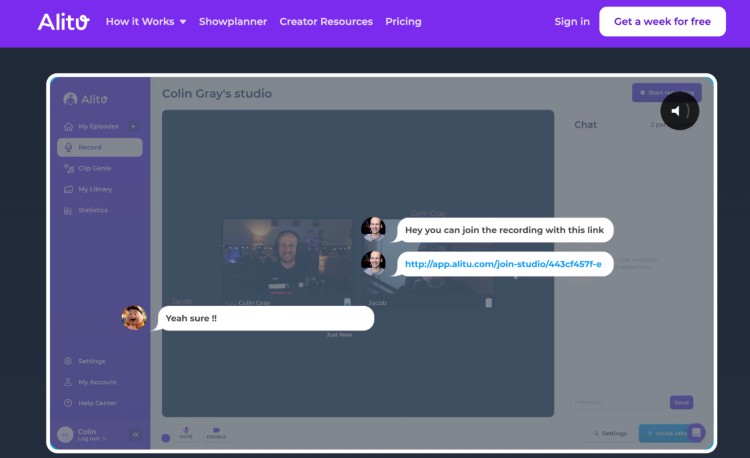Click the chat message input field
Viewport: 750px width, 458px height.
pos(619,402)
